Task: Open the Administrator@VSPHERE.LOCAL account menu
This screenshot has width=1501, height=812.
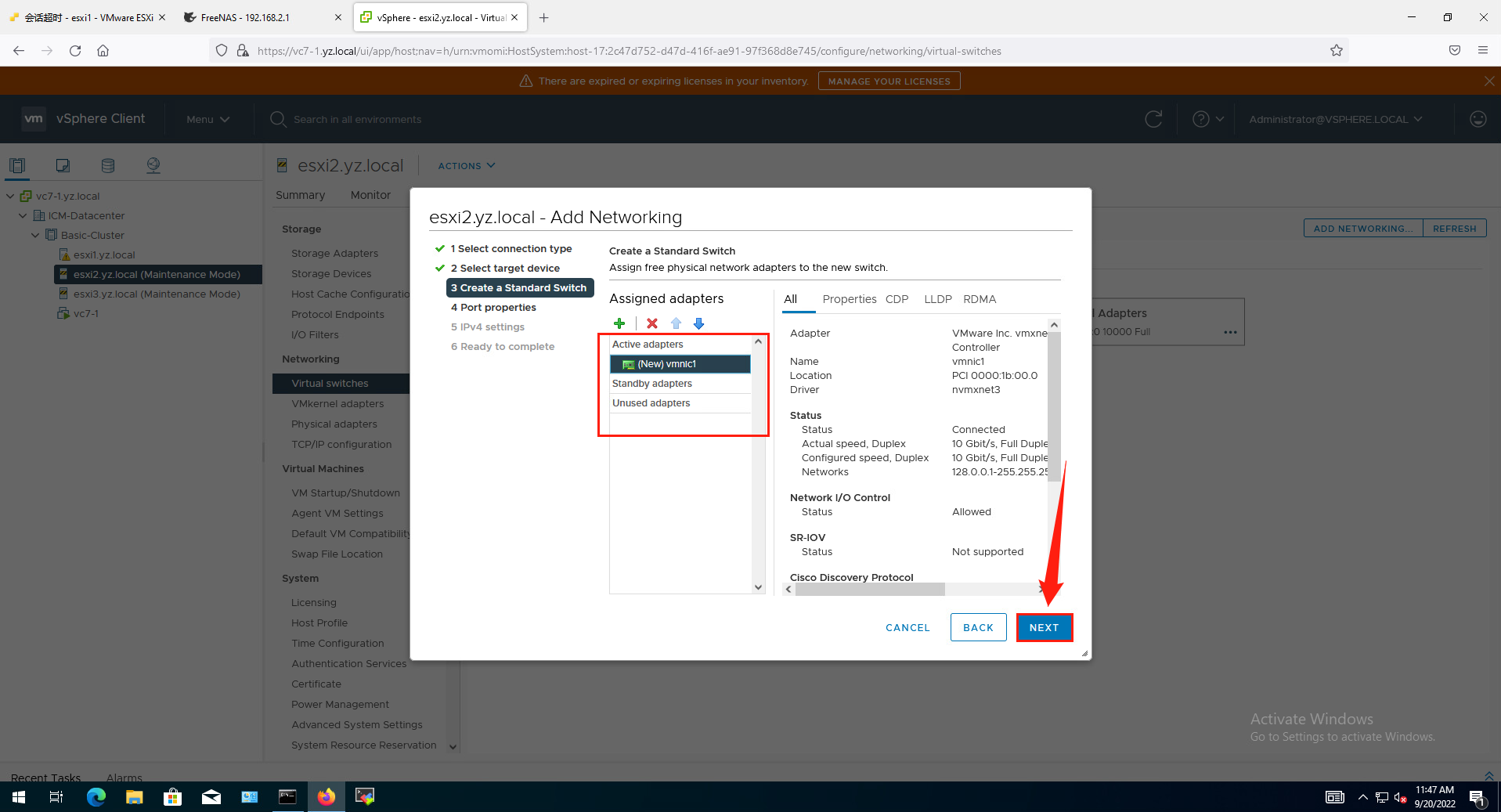Action: [x=1335, y=119]
